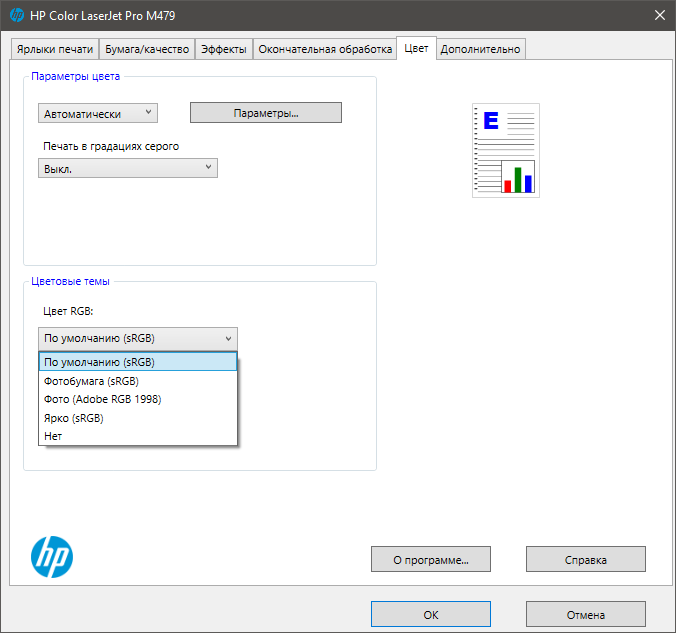This screenshot has width=676, height=633.
Task: Switch to Дополнительно tab
Action: 480,49
